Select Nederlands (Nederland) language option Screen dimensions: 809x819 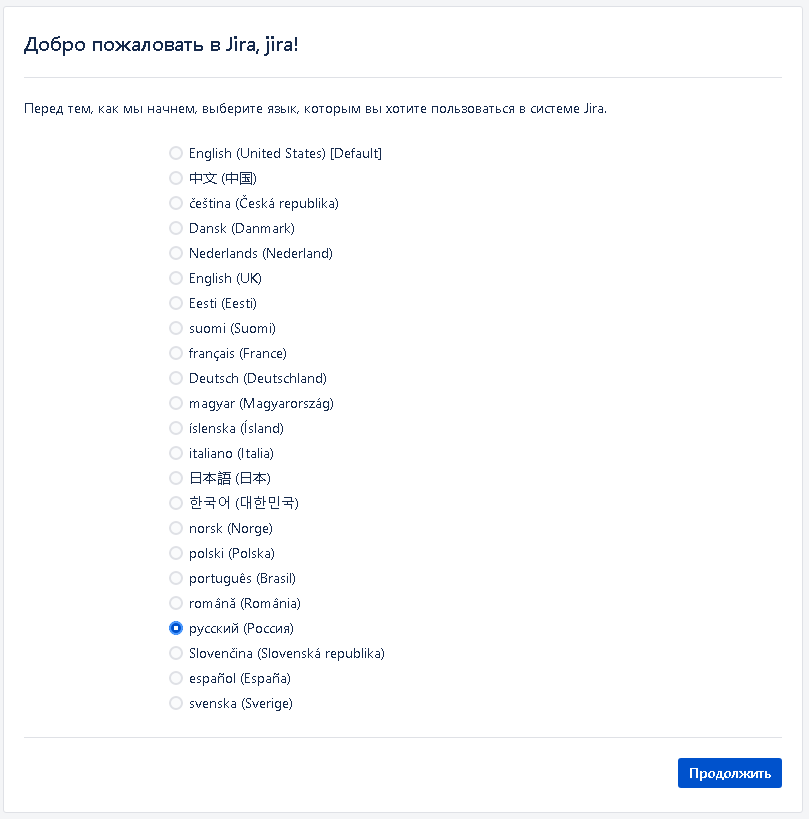pyautogui.click(x=176, y=253)
